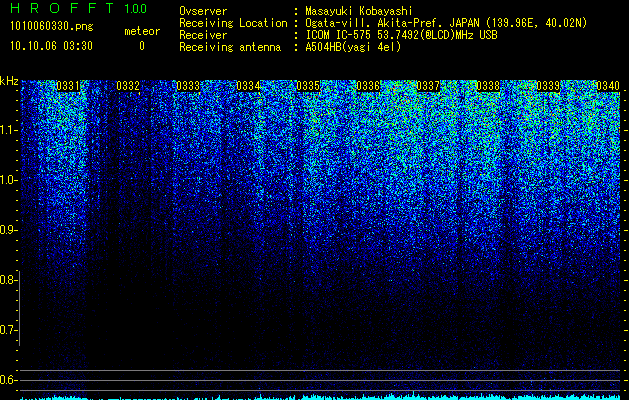Click the meteor count value 0

coord(142,46)
